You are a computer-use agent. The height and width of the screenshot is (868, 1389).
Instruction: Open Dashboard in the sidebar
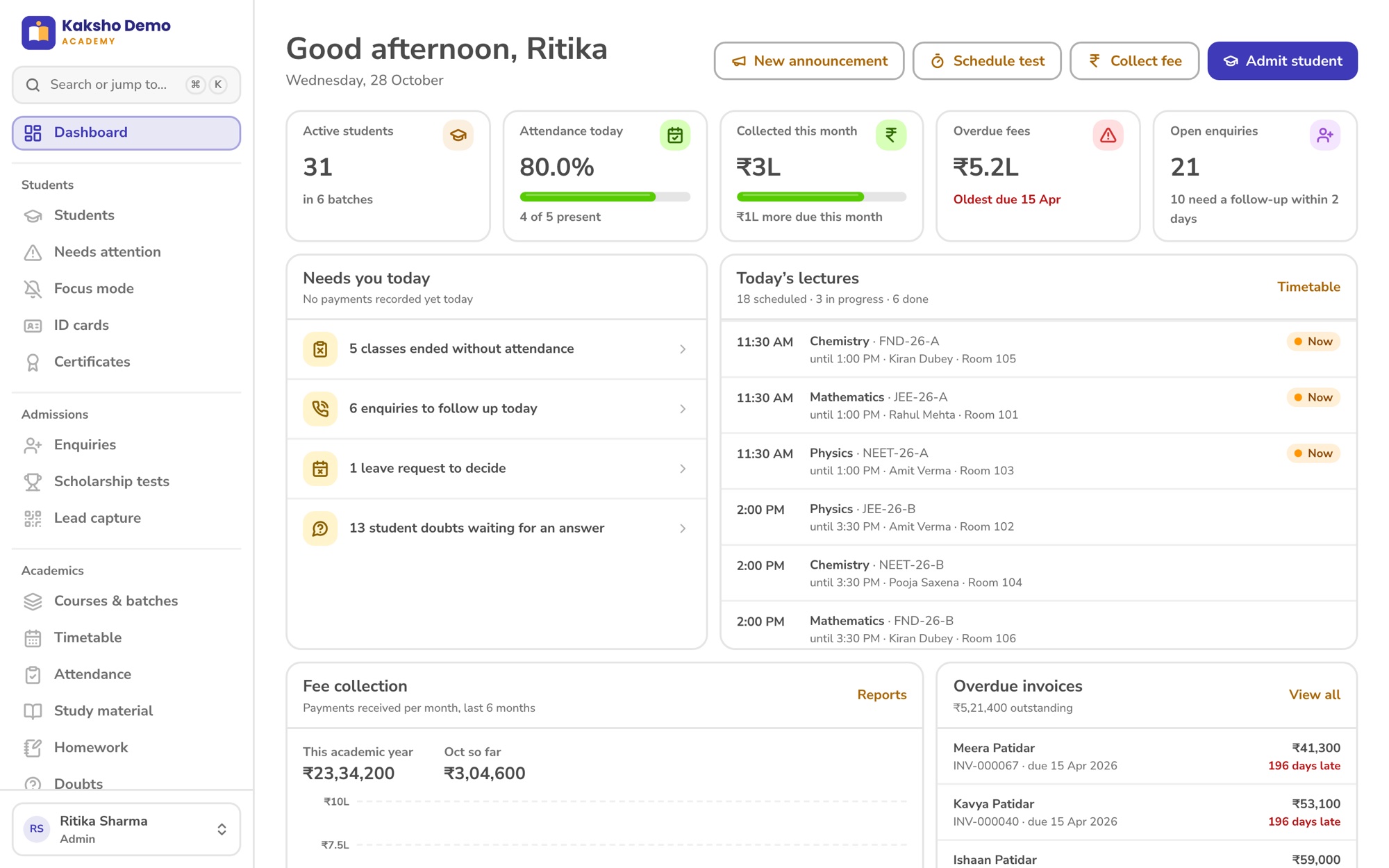[x=126, y=133]
